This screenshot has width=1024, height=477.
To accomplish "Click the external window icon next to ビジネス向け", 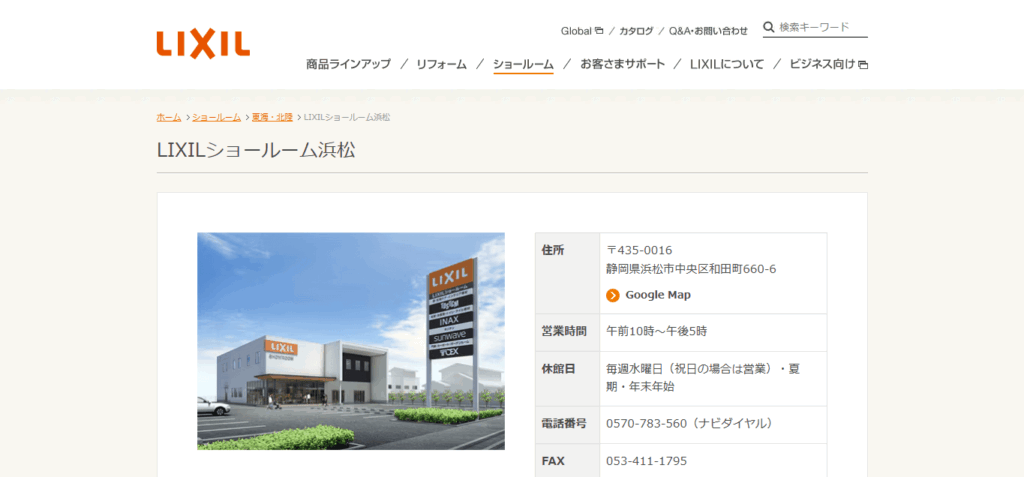I will (863, 65).
